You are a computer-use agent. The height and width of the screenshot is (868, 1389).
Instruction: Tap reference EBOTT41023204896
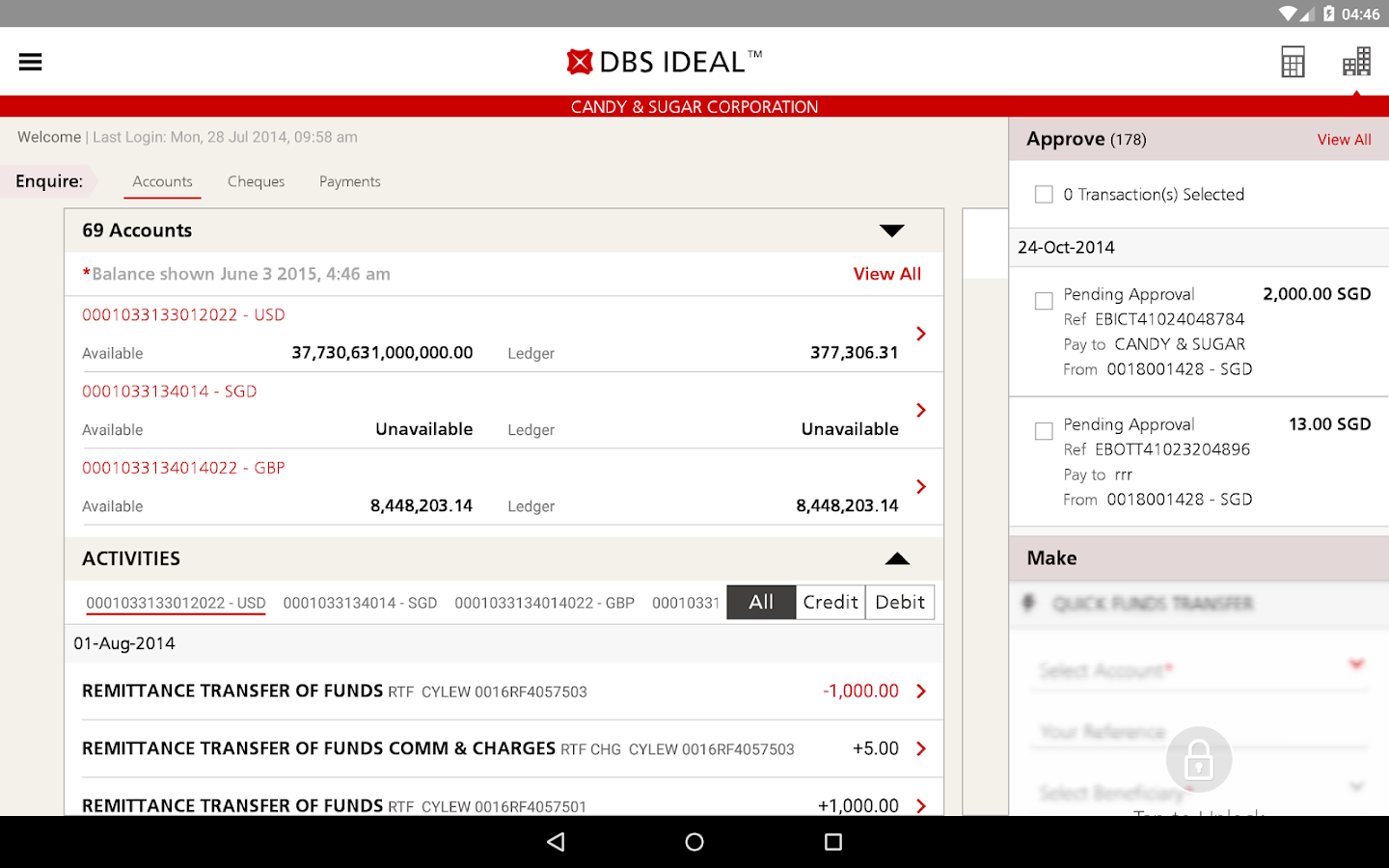[x=1172, y=449]
